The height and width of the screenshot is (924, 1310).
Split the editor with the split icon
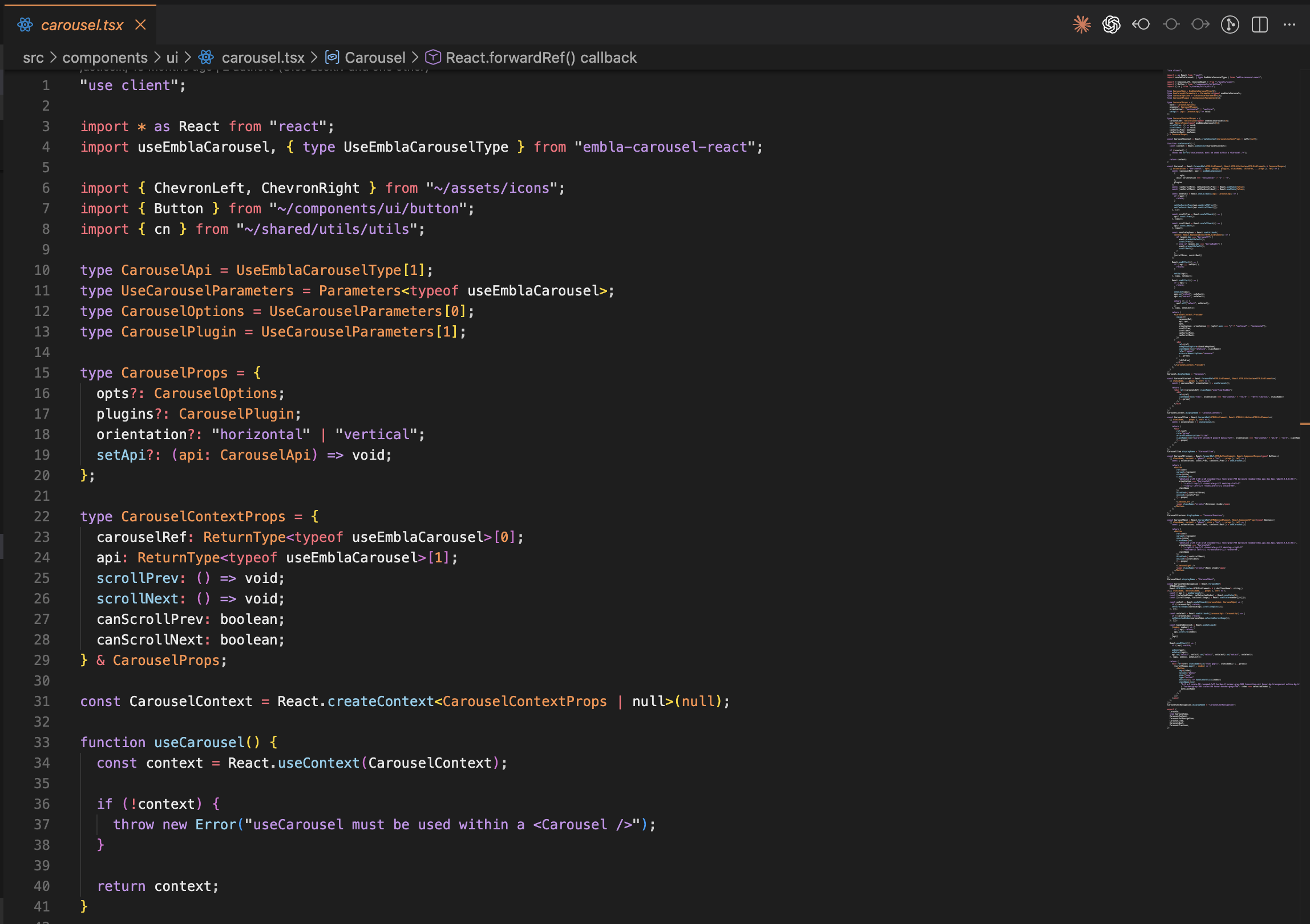(x=1260, y=25)
